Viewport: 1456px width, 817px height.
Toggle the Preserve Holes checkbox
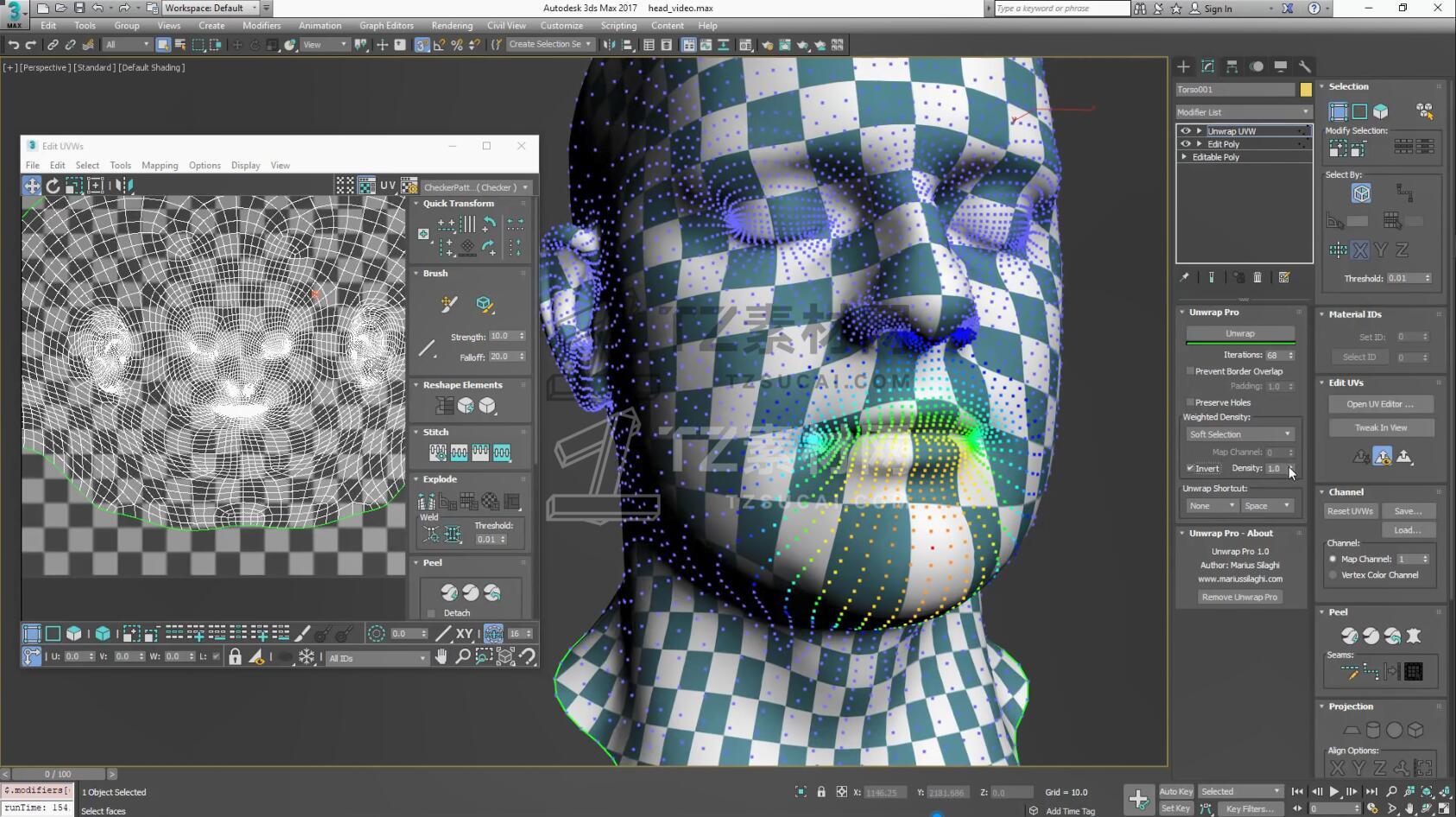point(1190,402)
